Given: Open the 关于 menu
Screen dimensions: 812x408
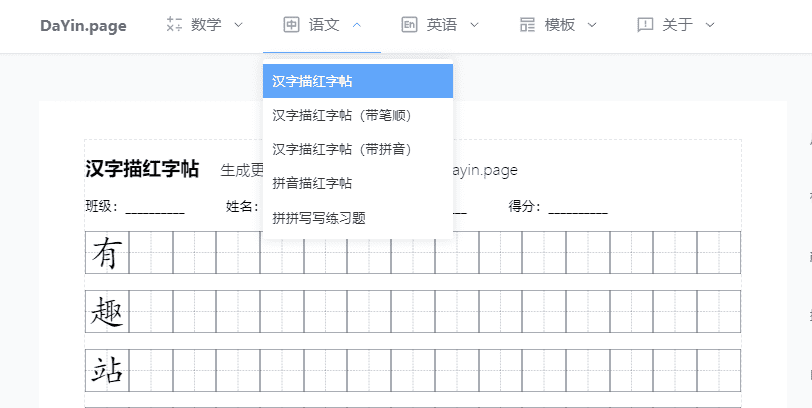Looking at the screenshot, I should coord(675,25).
